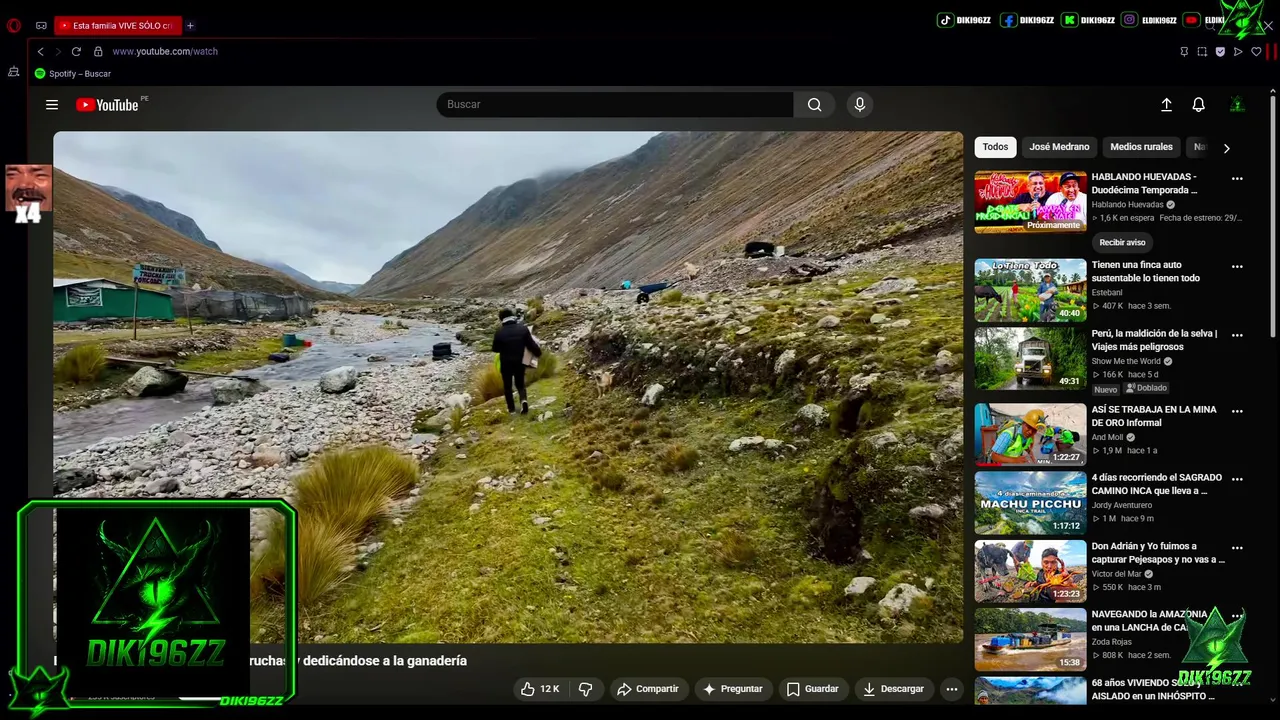Open options menu for Don Adrián Pejesapos video
The width and height of the screenshot is (1280, 720).
point(1237,548)
